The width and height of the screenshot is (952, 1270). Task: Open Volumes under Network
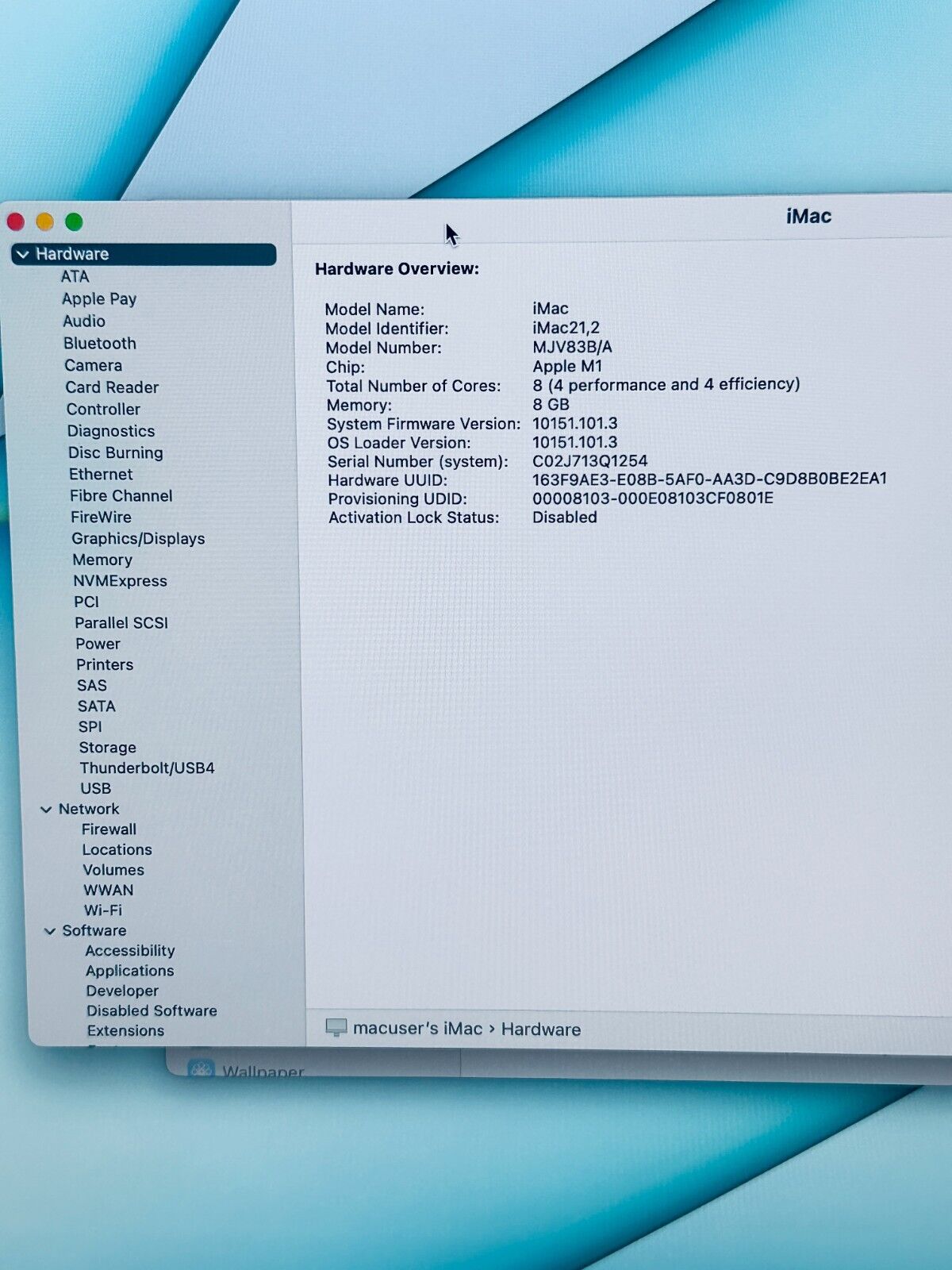coord(113,870)
